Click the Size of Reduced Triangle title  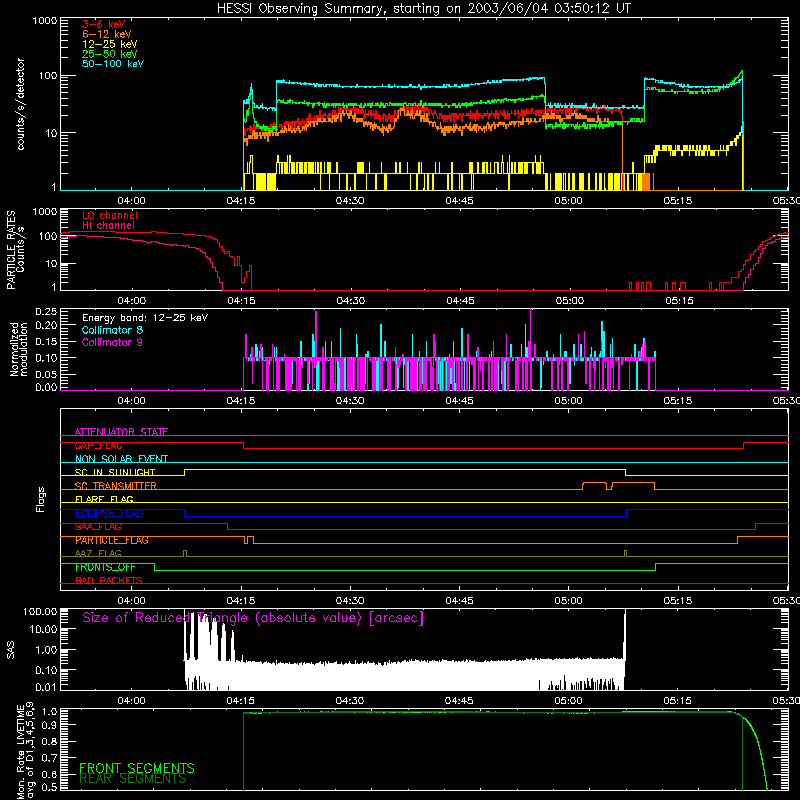tap(253, 618)
